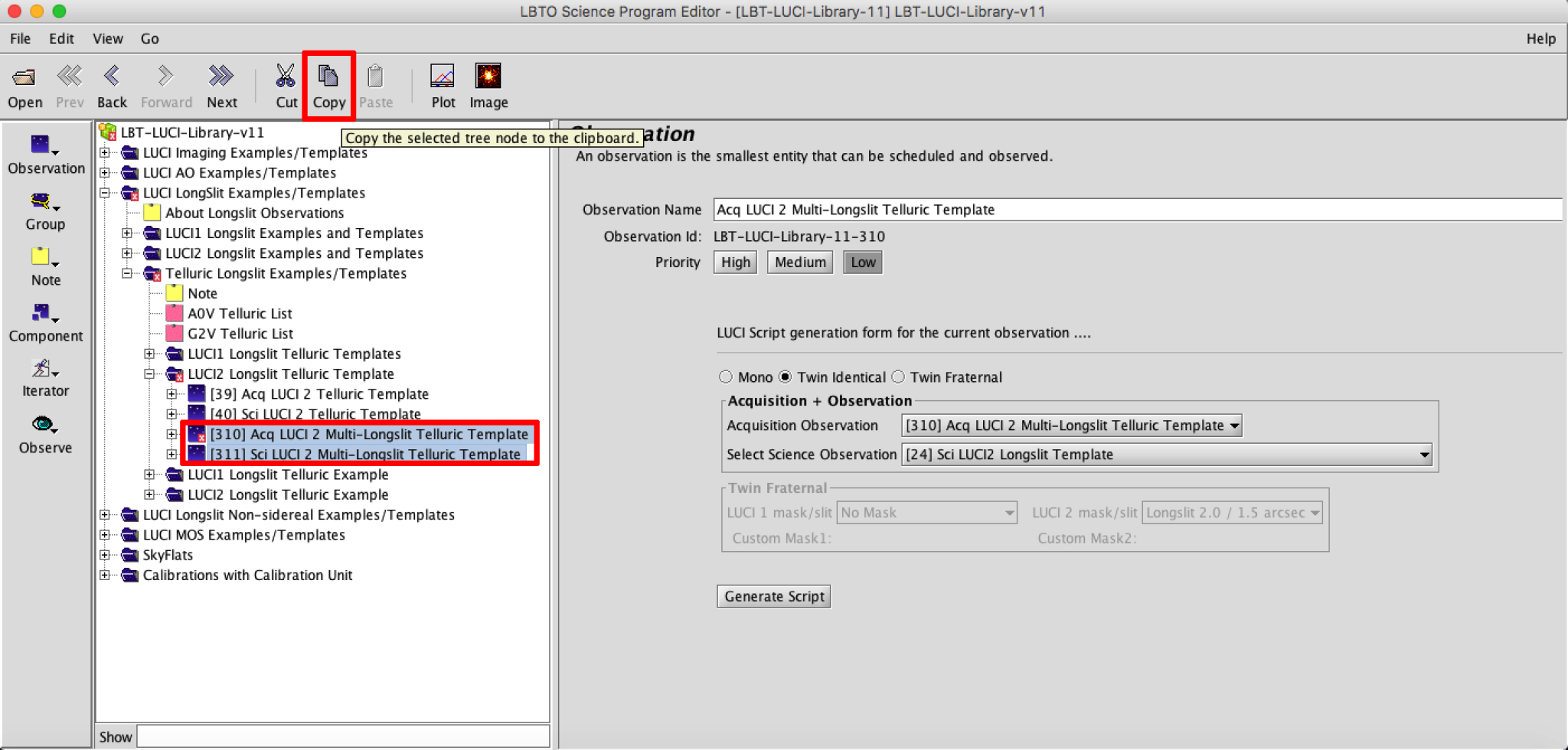
Task: Click the Open toolbar icon
Action: coord(24,77)
